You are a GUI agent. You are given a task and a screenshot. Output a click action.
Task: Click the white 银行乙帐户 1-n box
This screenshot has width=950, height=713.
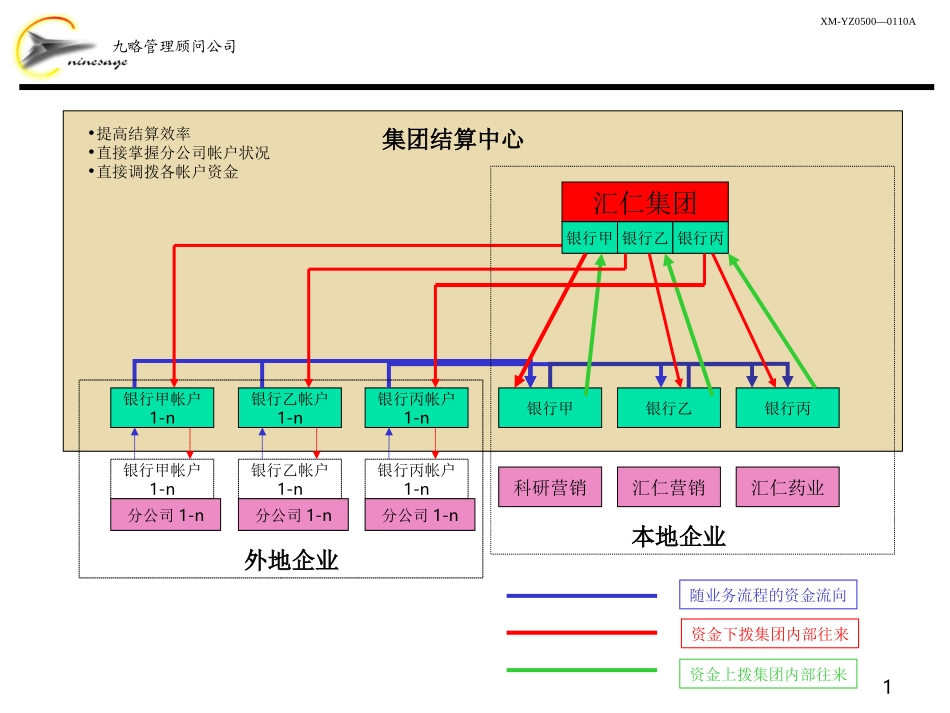click(290, 479)
